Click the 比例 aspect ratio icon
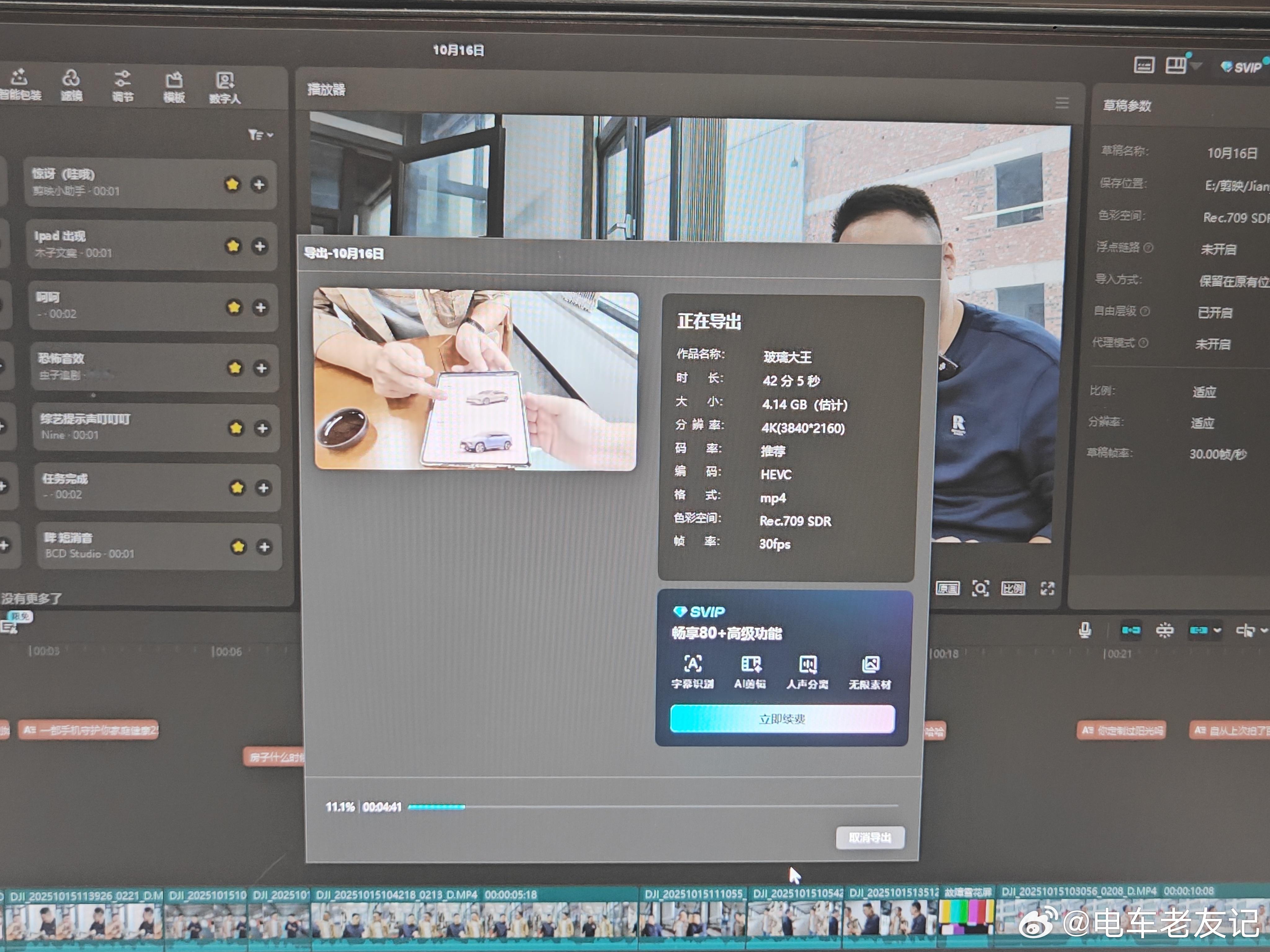Image resolution: width=1270 pixels, height=952 pixels. (x=1013, y=588)
